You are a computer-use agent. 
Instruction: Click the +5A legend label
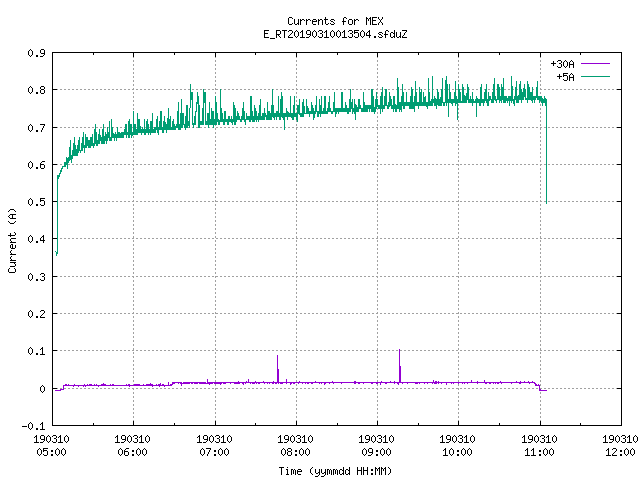(x=565, y=77)
